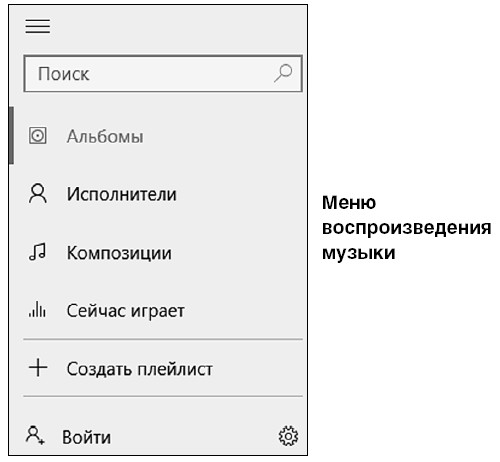Viewport: 500px width, 462px height.
Task: Click the Войти sign-in link
Action: [86, 437]
